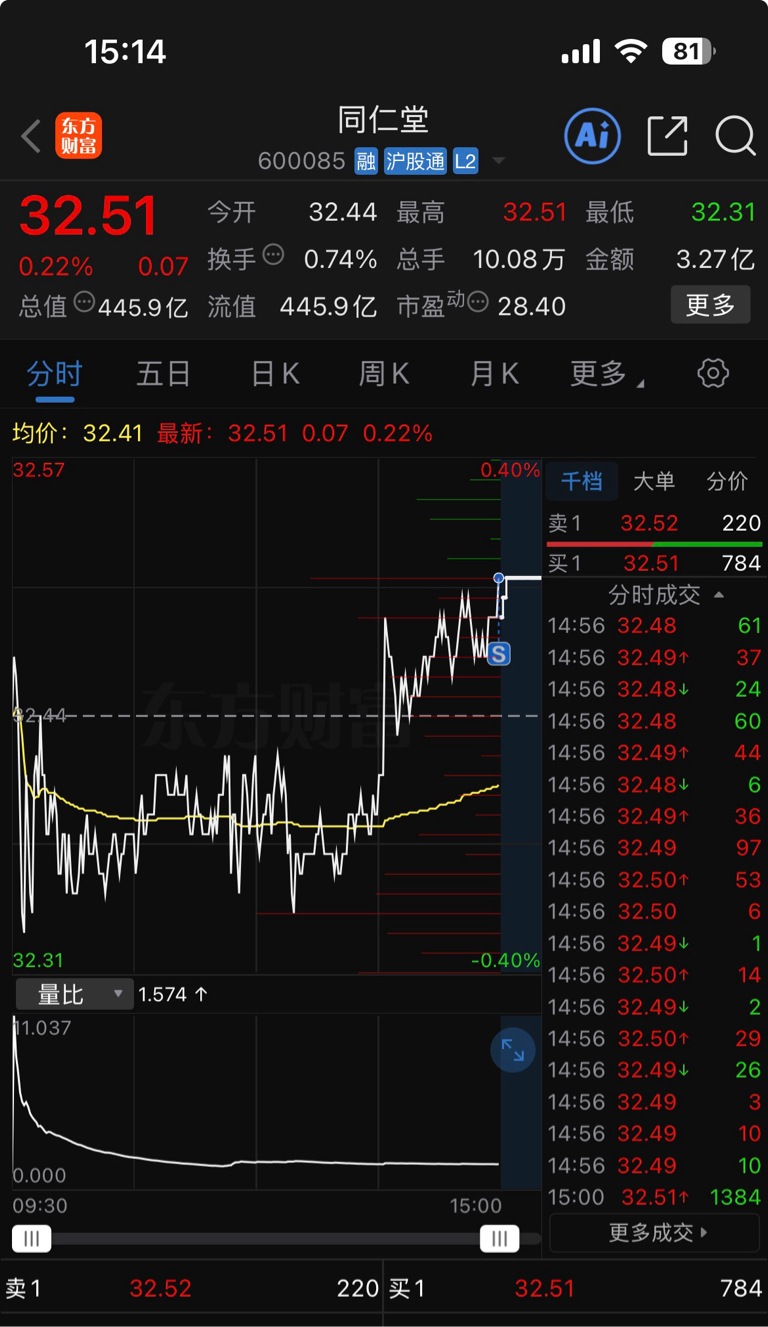Tap the blue S marker on chart

(x=498, y=654)
